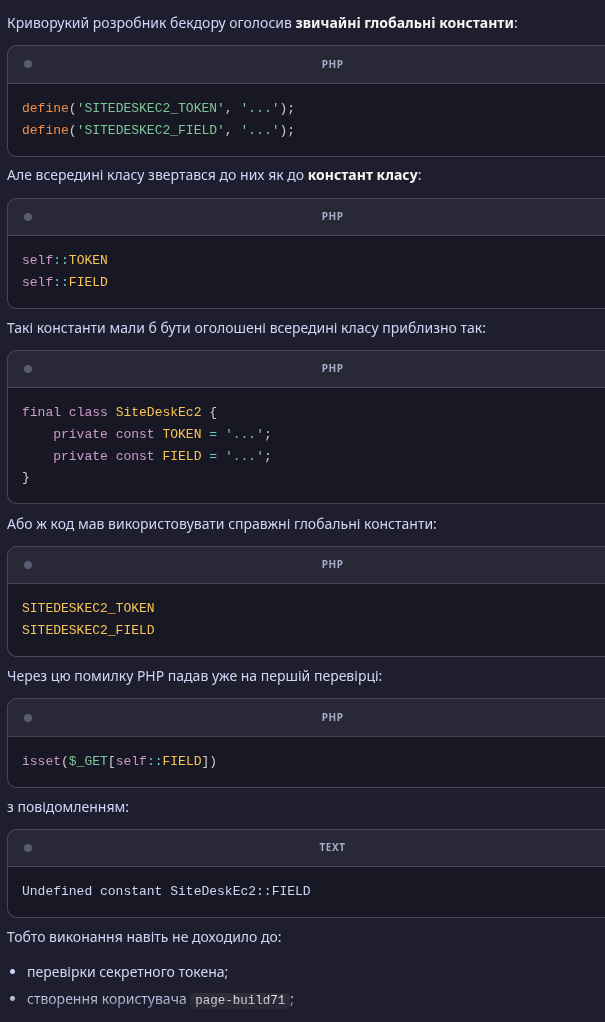Image resolution: width=605 pixels, height=1022 pixels.
Task: Click the dot icon of the define() code block
Action: point(28,64)
